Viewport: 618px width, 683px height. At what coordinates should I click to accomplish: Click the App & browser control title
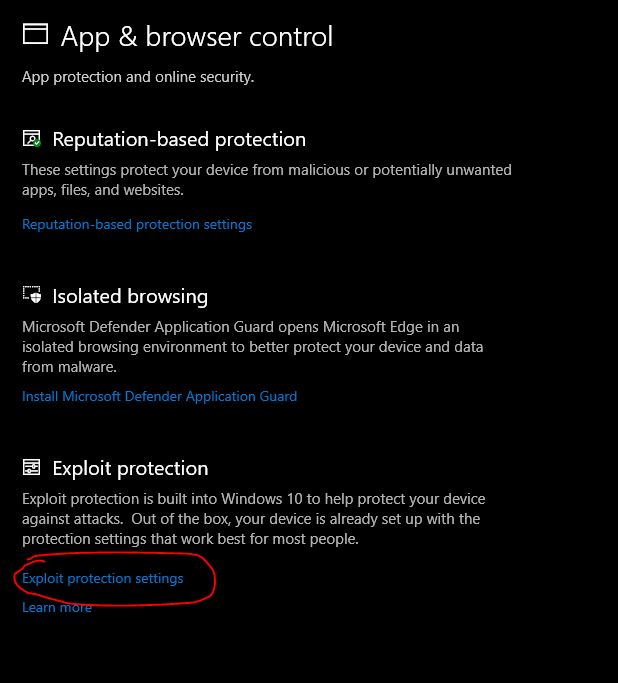[x=197, y=37]
